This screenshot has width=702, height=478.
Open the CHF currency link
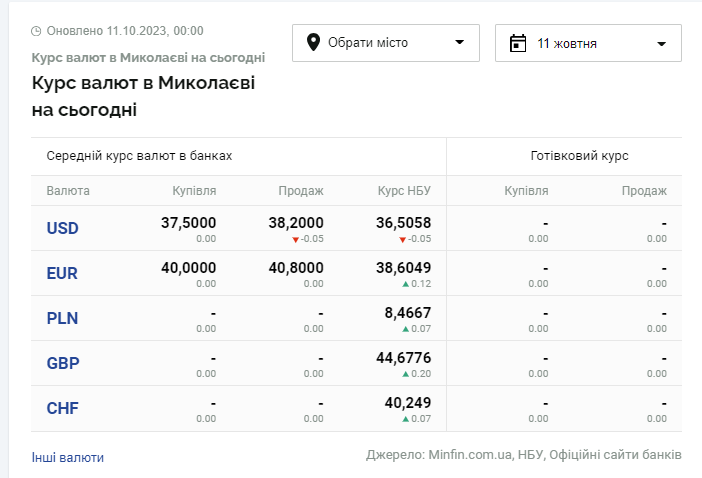click(x=62, y=408)
